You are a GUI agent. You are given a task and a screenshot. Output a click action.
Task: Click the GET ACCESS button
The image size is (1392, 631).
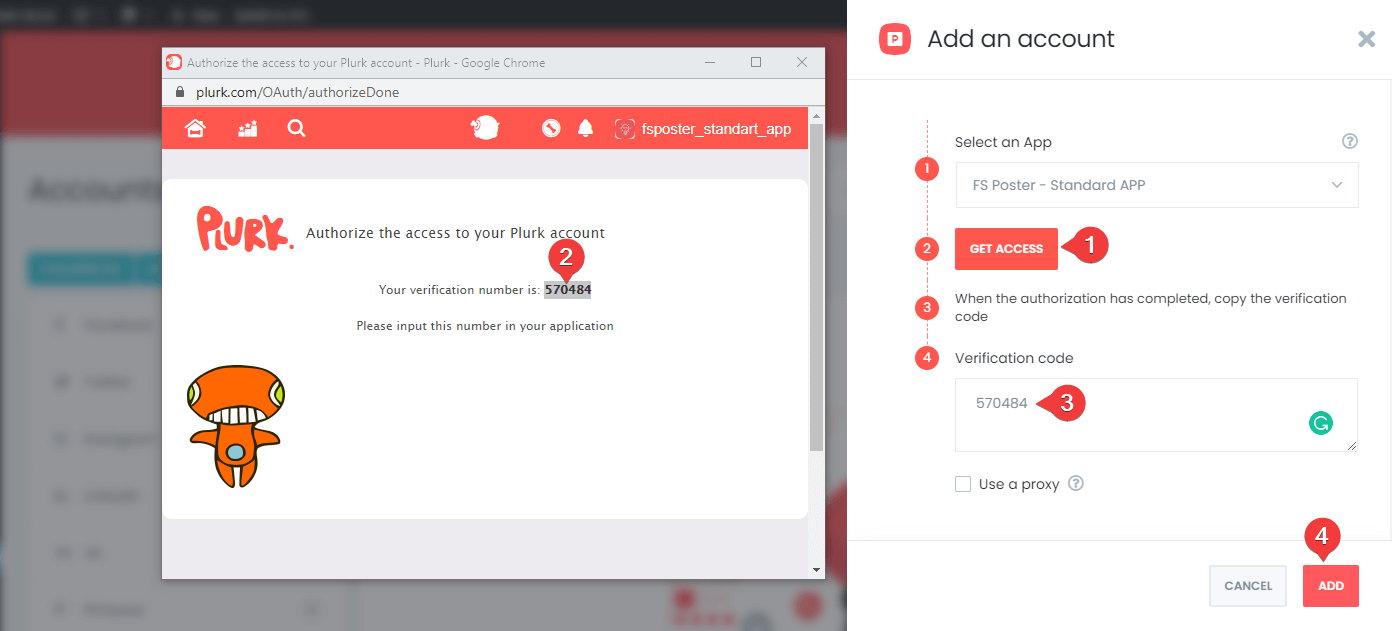tap(1006, 249)
